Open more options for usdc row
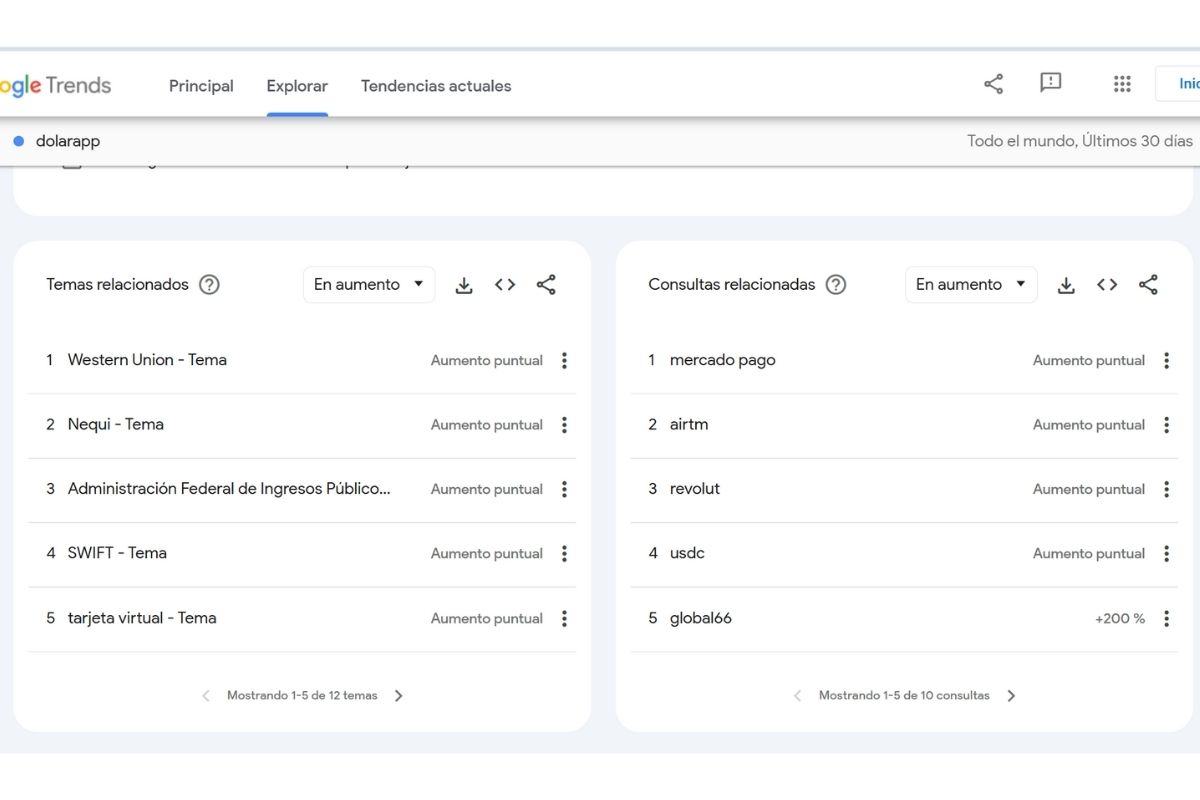The width and height of the screenshot is (1200, 800). pos(1166,553)
